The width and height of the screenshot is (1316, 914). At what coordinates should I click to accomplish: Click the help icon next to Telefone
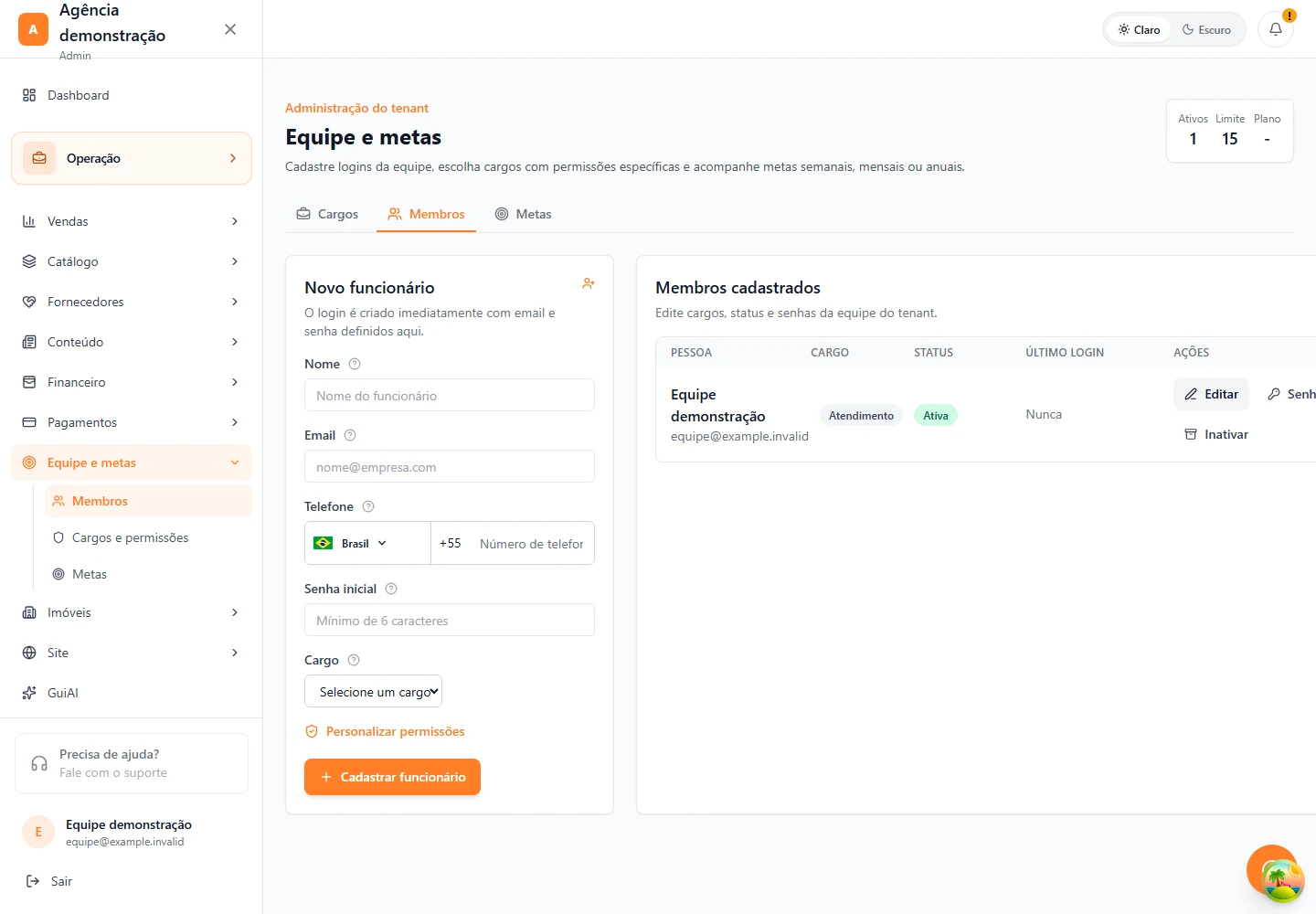coord(368,506)
